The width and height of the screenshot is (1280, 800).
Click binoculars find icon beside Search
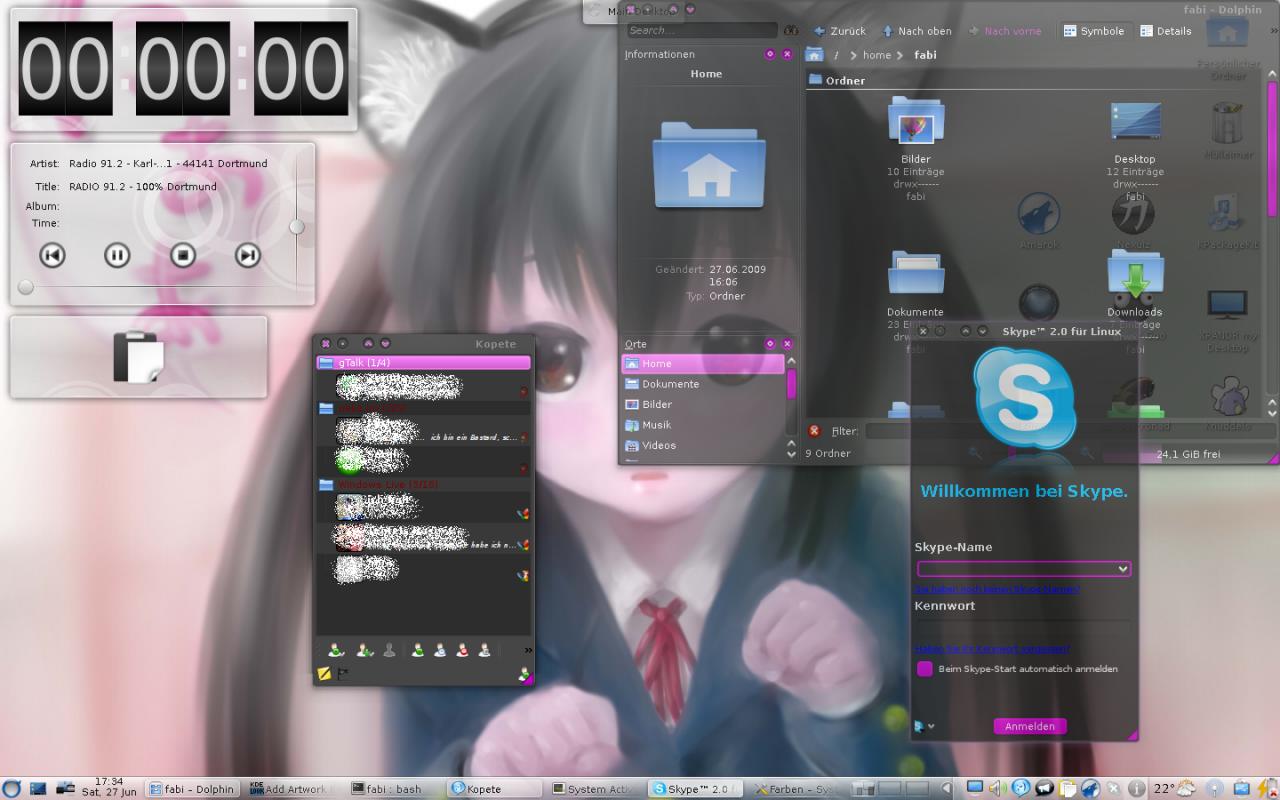click(x=791, y=31)
